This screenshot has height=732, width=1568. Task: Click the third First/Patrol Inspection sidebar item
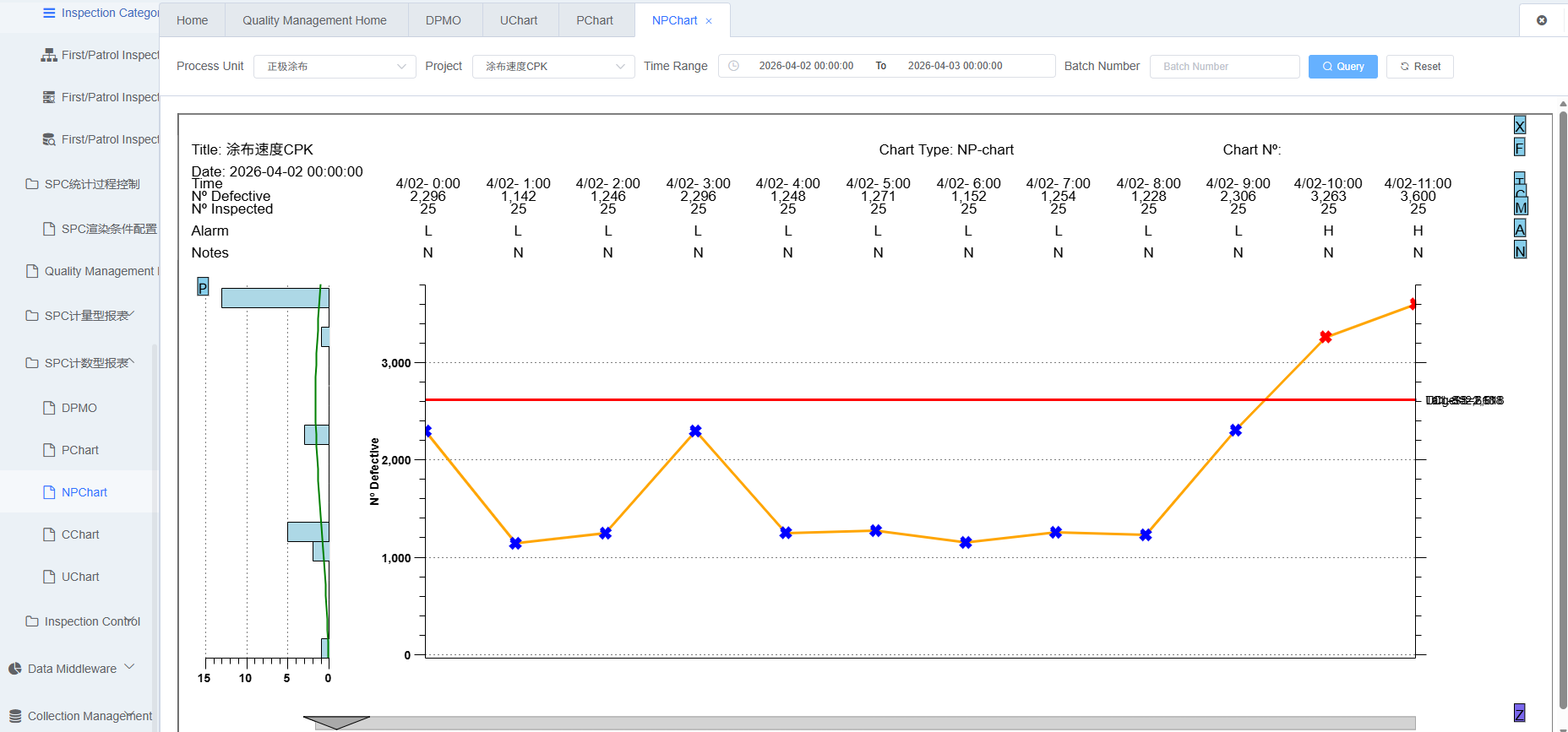pos(100,139)
